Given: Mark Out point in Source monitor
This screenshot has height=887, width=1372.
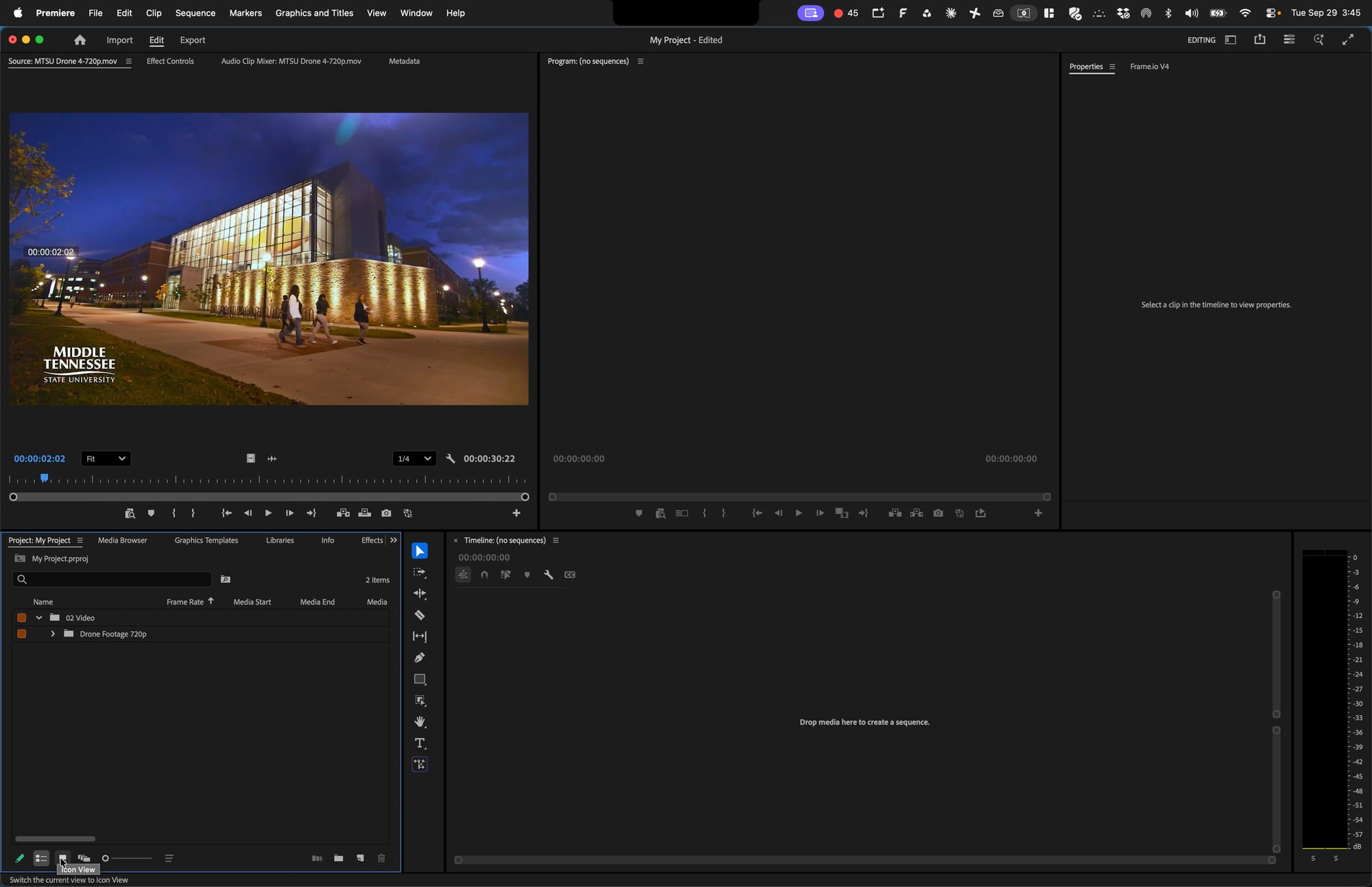Looking at the screenshot, I should [193, 513].
